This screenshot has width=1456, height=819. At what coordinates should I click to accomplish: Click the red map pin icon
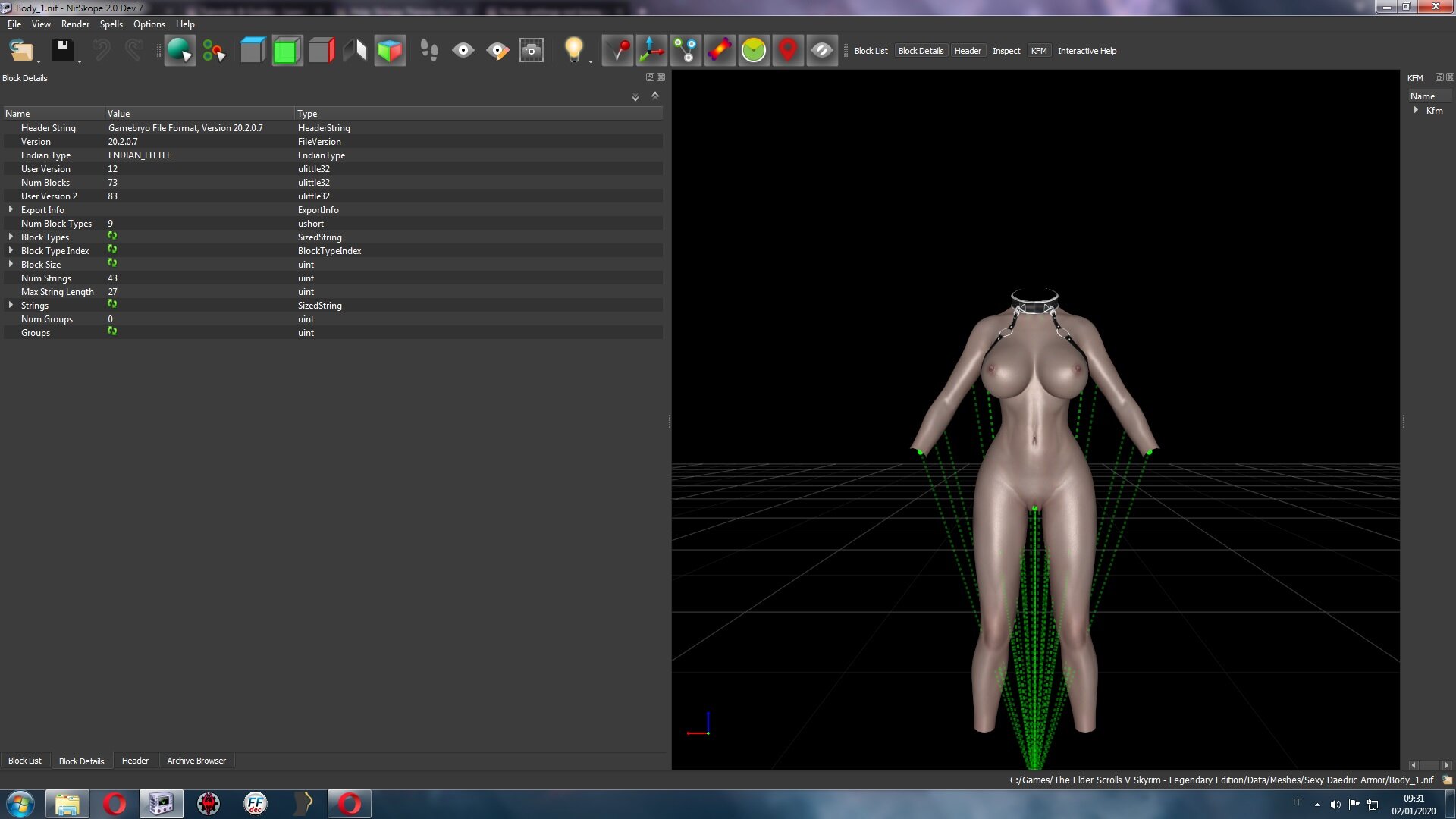point(788,51)
